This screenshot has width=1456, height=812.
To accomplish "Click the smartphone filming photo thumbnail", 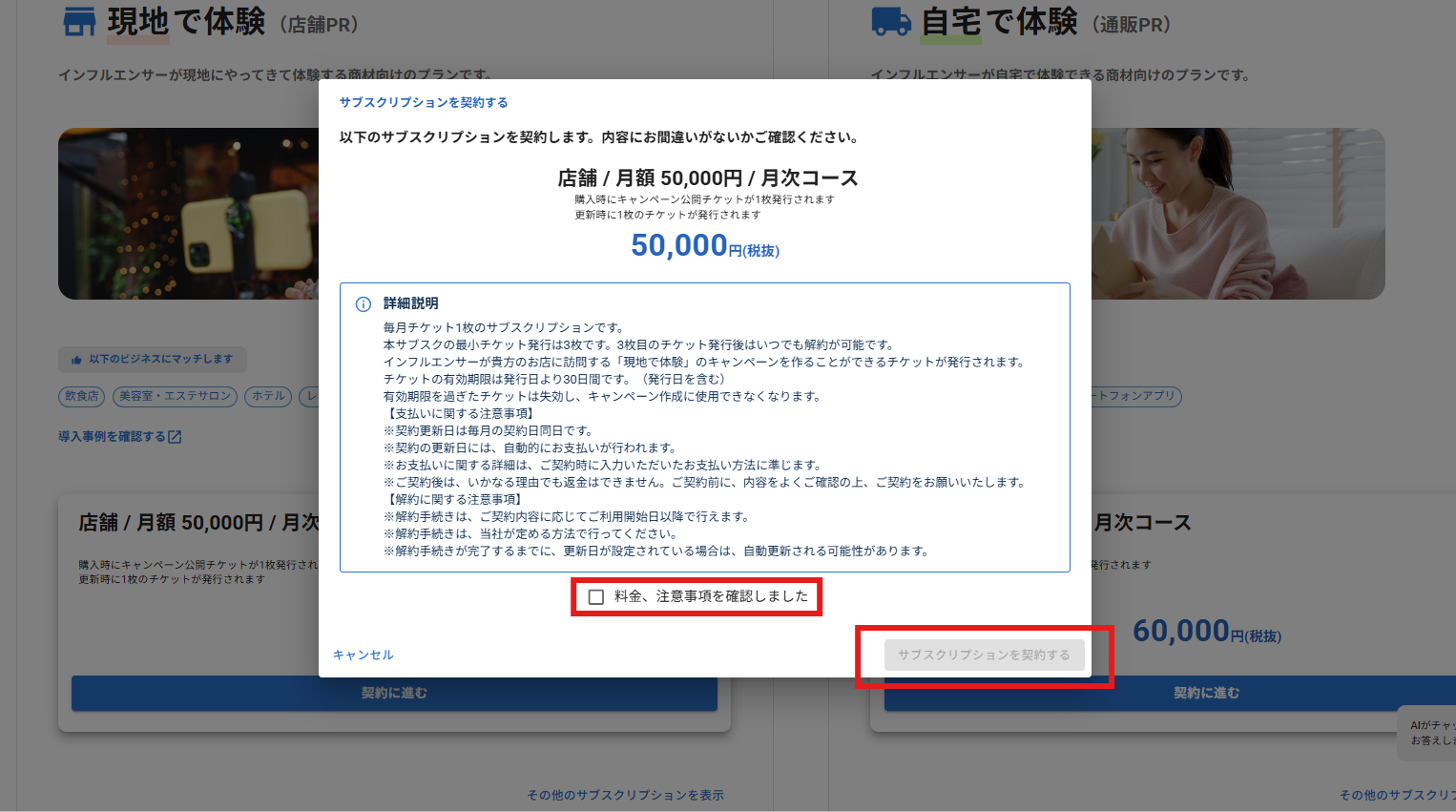I will point(188,214).
